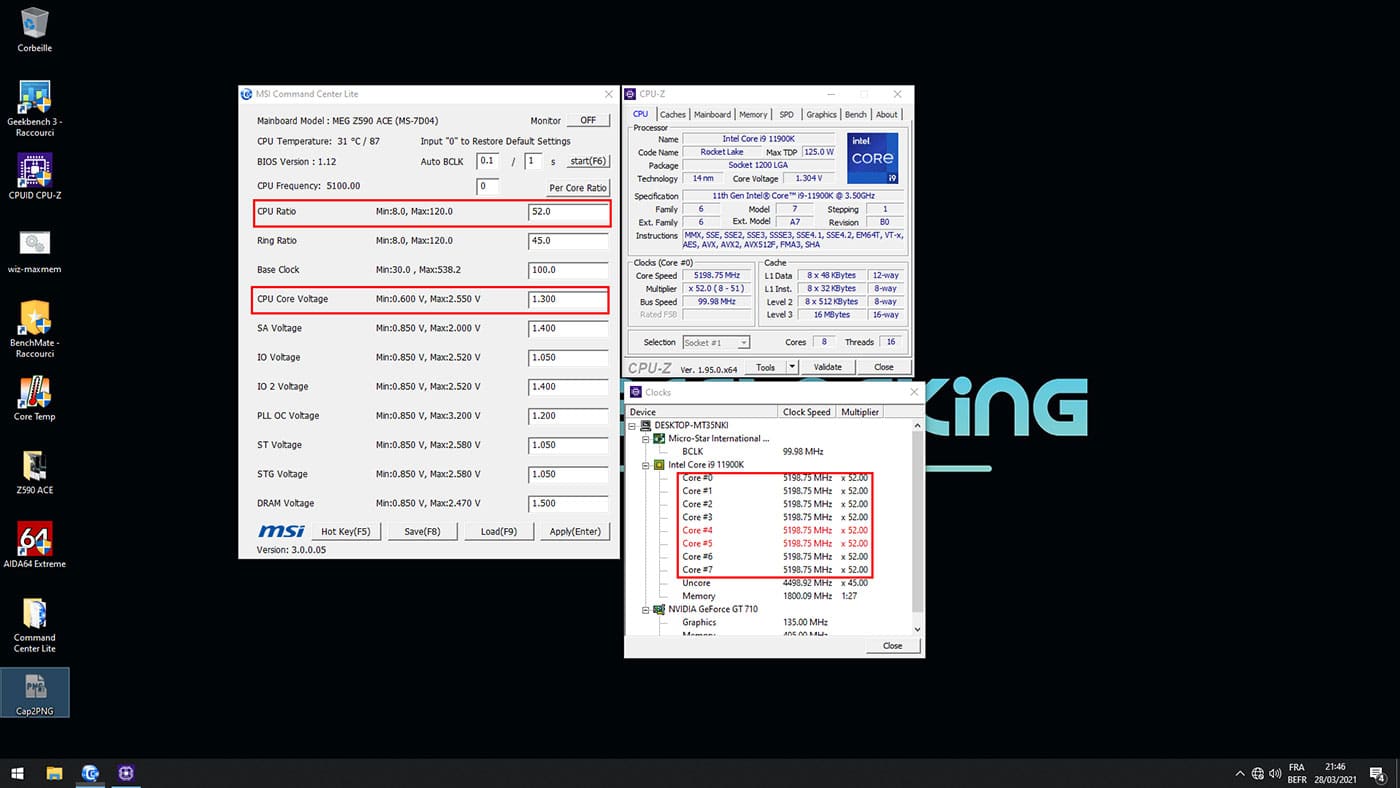Open File Explorer from the taskbar
The image size is (1400, 788).
(x=54, y=773)
